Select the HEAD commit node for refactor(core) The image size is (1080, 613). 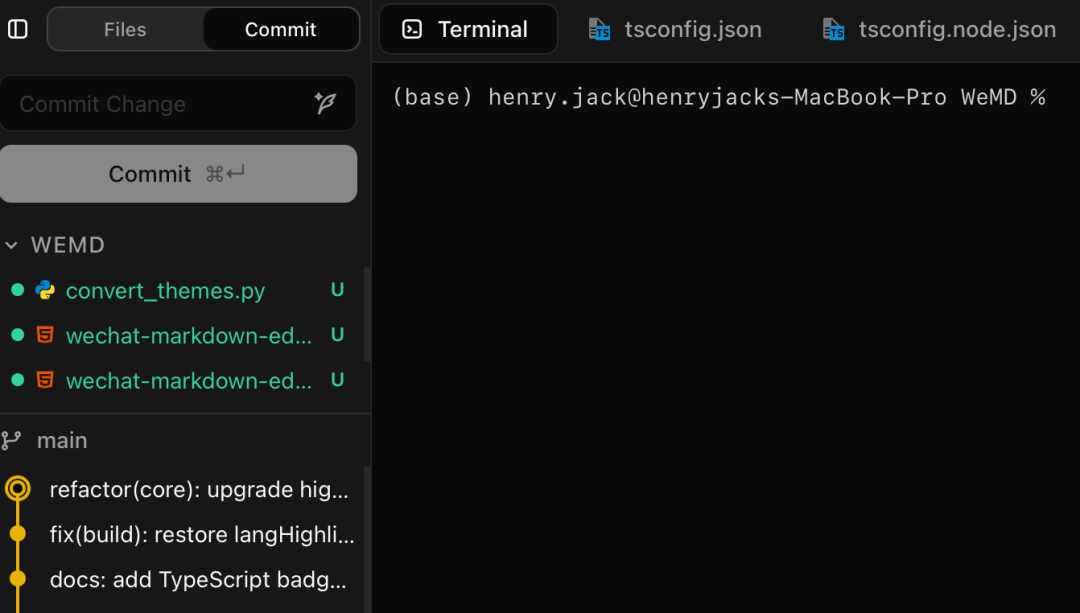pyautogui.click(x=17, y=488)
